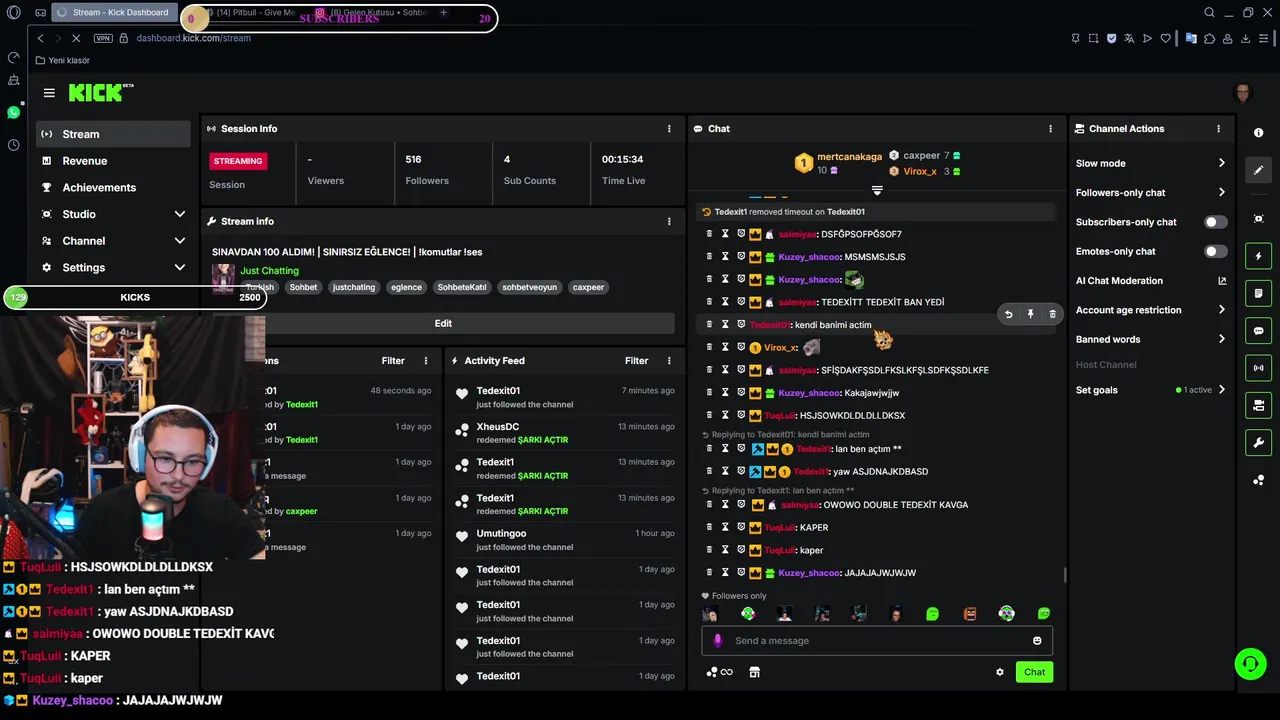Go to Achievements in sidebar
The width and height of the screenshot is (1280, 720).
pos(113,188)
